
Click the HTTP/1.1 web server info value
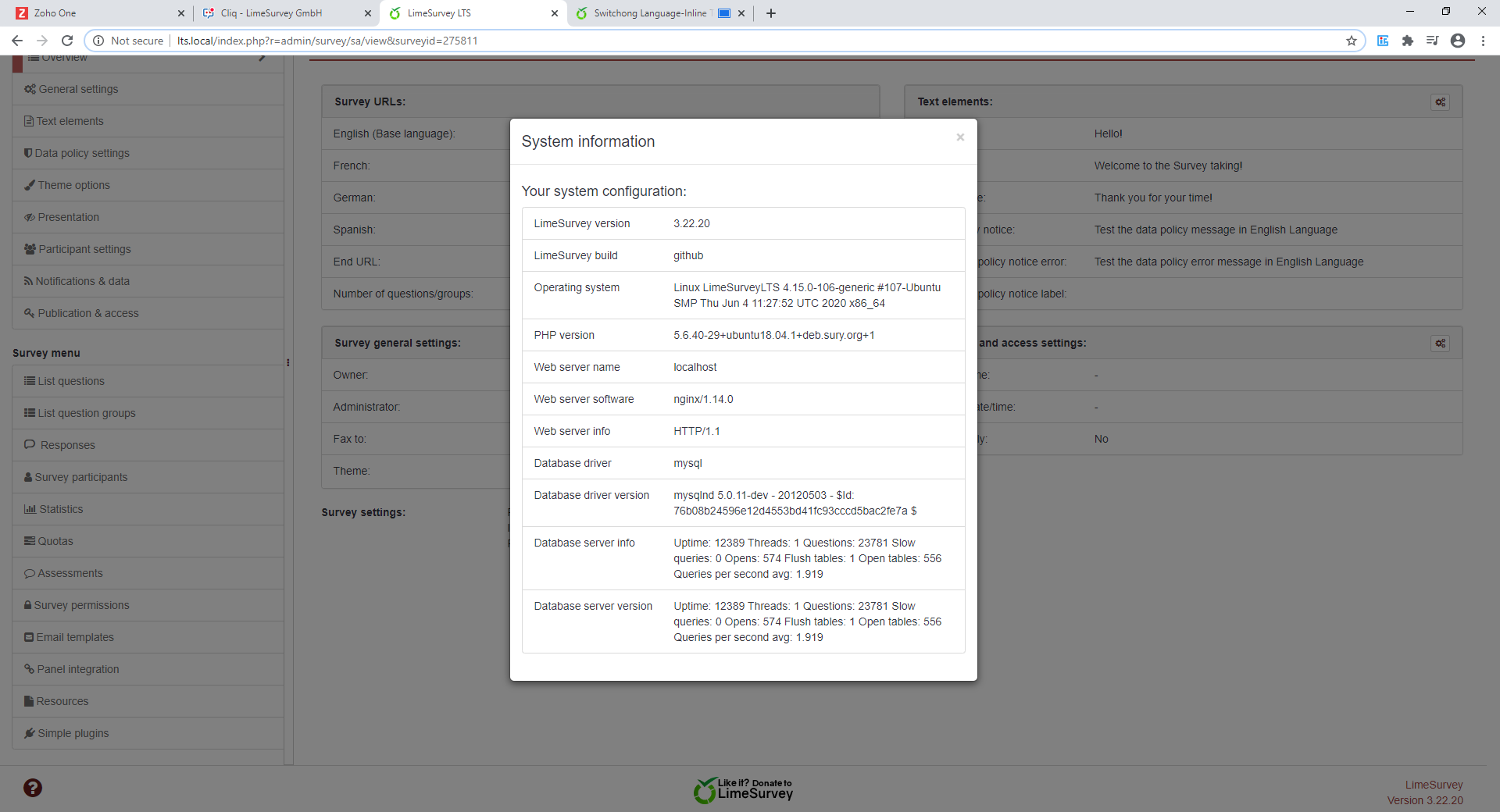(x=697, y=431)
